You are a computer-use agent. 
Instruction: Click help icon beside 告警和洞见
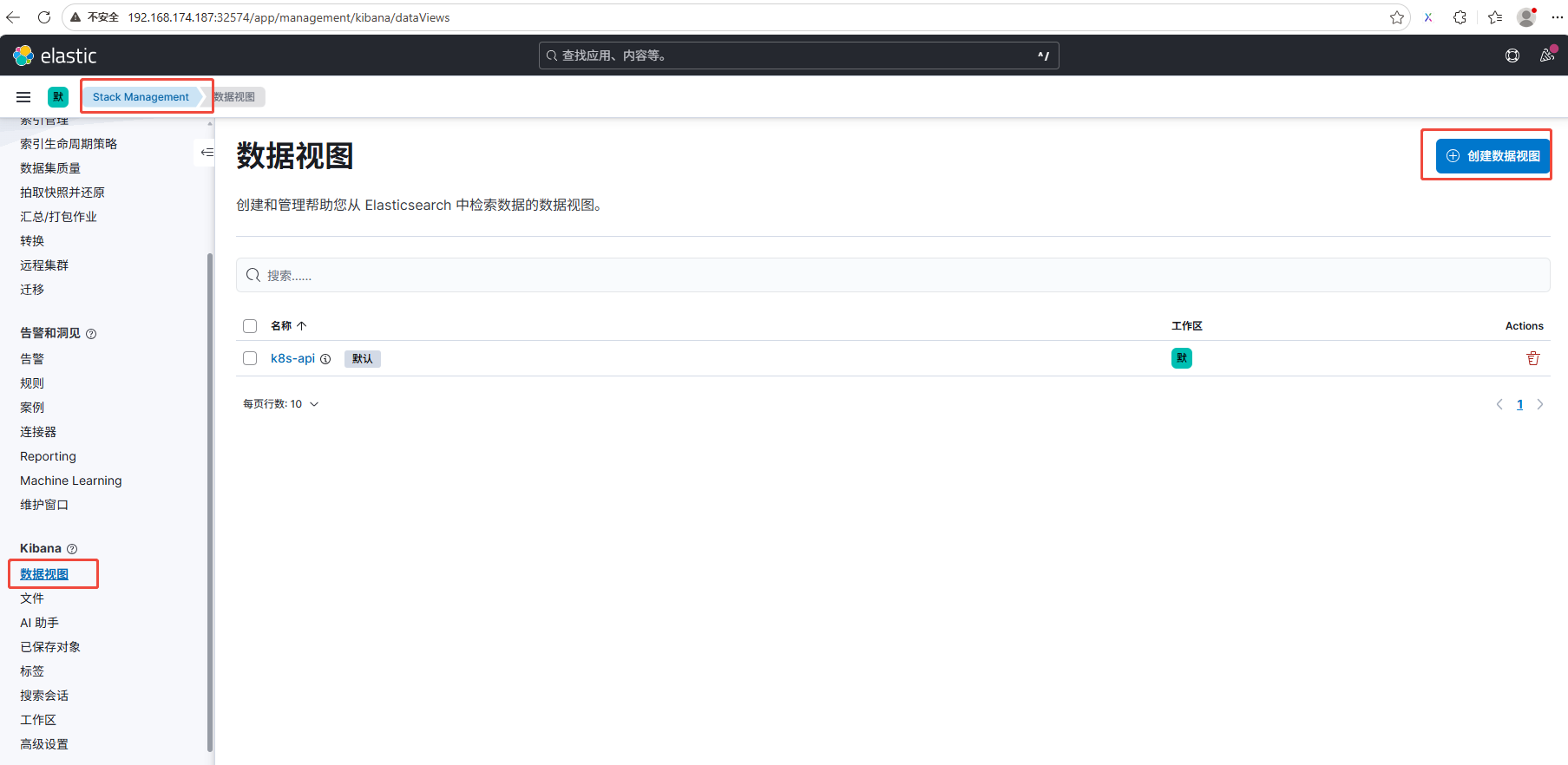(91, 334)
